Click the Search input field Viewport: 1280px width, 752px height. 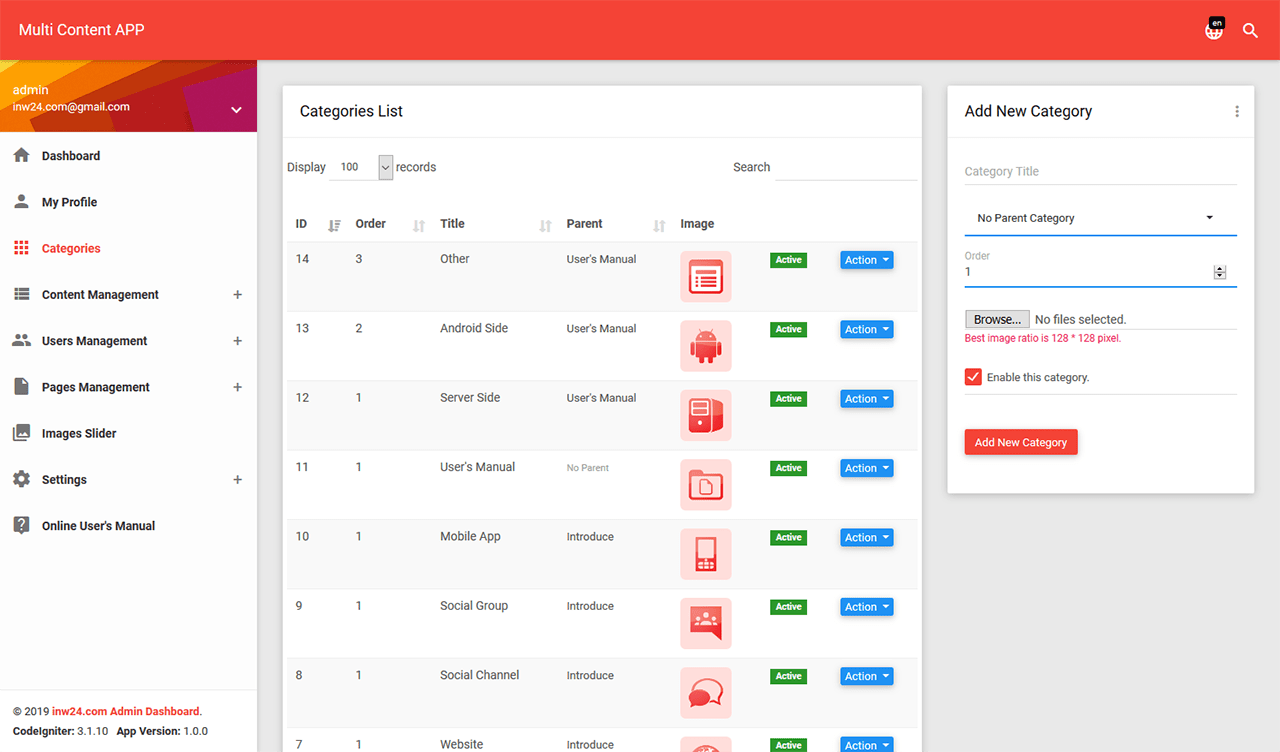(846, 167)
